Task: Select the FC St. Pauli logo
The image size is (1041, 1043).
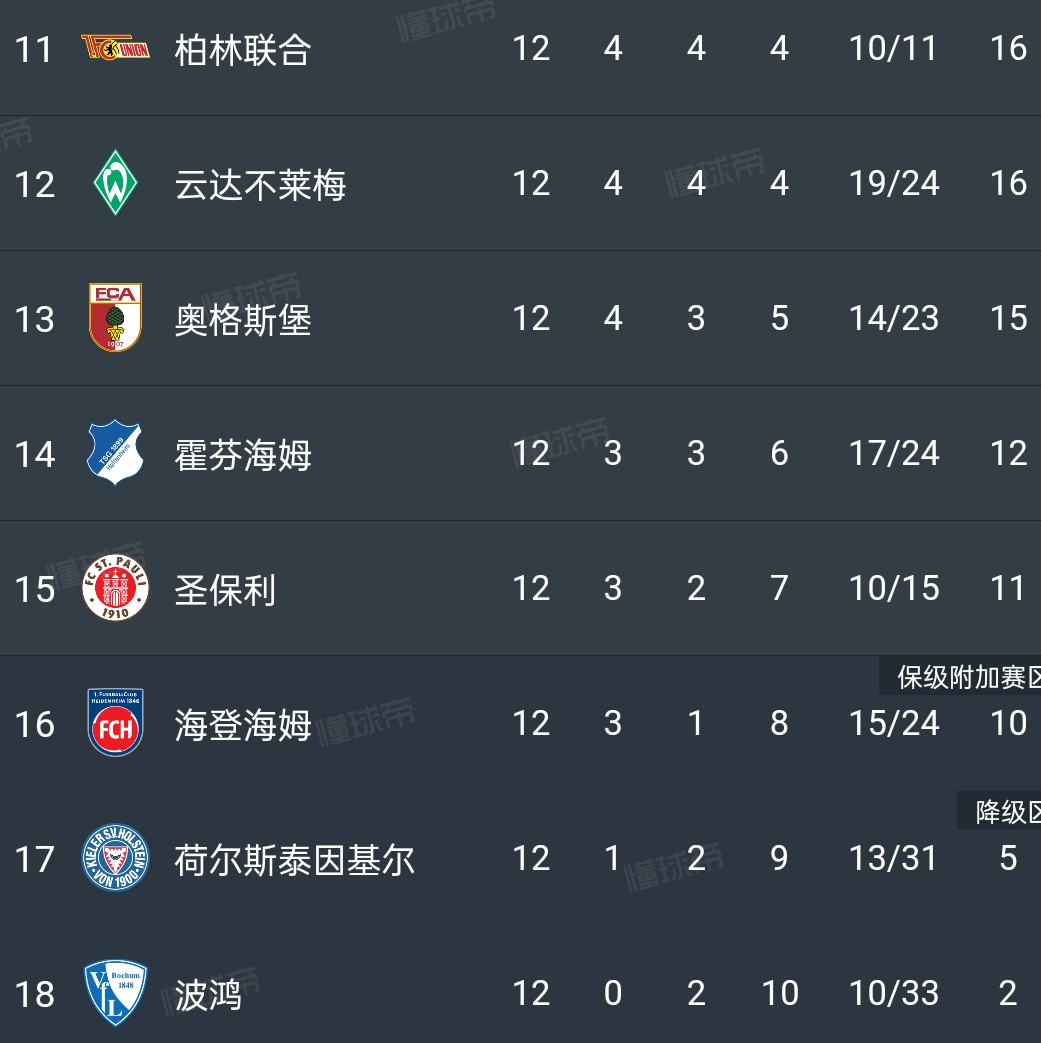Action: pos(115,588)
